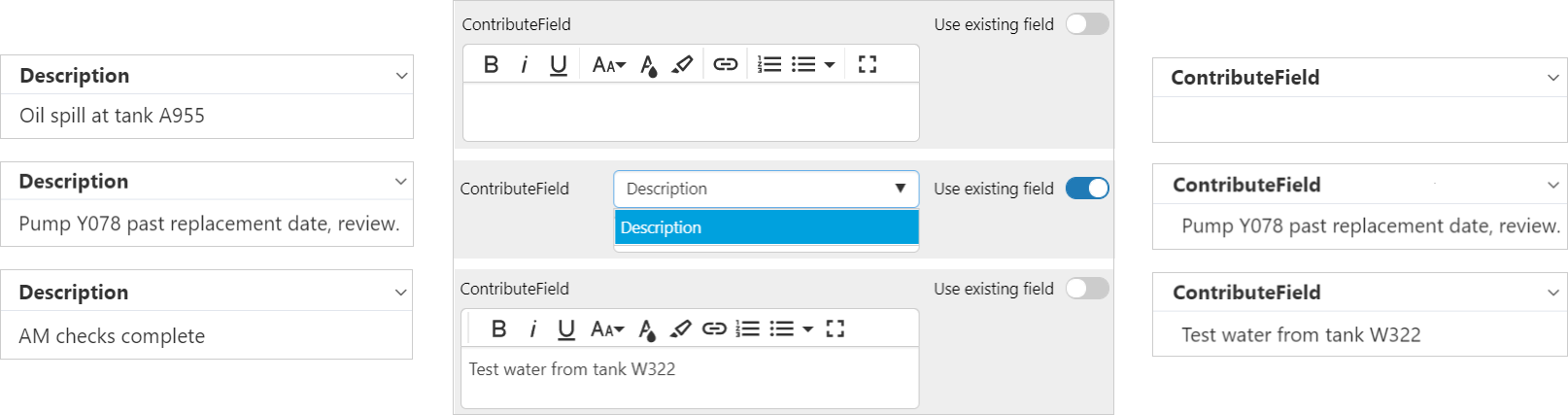The width and height of the screenshot is (1568, 415).
Task: Toggle 'Use existing field' above 'Test water' editor
Action: tap(1087, 289)
